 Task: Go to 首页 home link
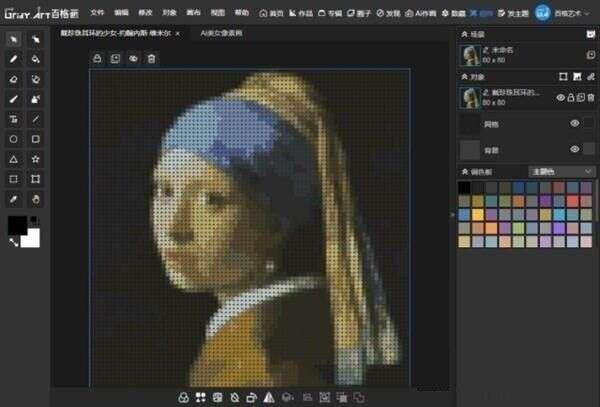pyautogui.click(x=272, y=14)
